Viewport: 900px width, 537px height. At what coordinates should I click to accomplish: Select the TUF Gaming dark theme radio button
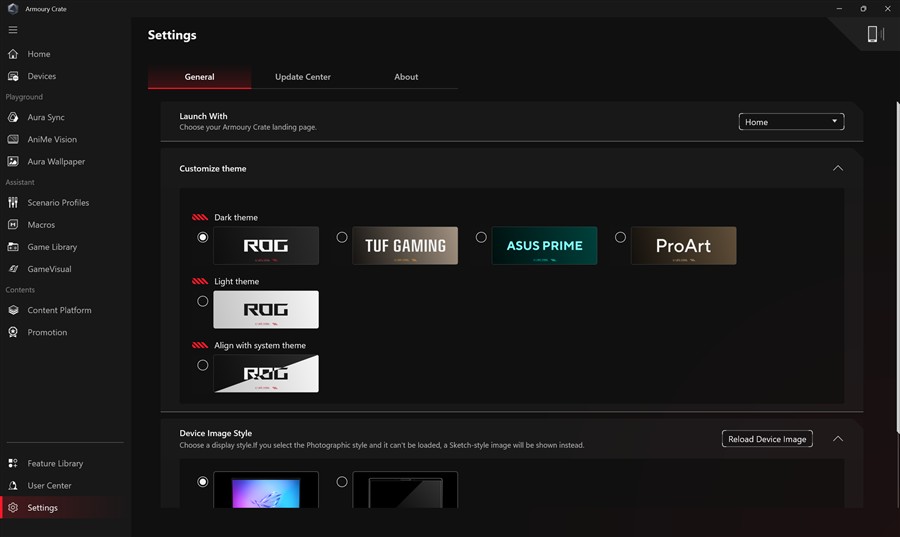[342, 237]
